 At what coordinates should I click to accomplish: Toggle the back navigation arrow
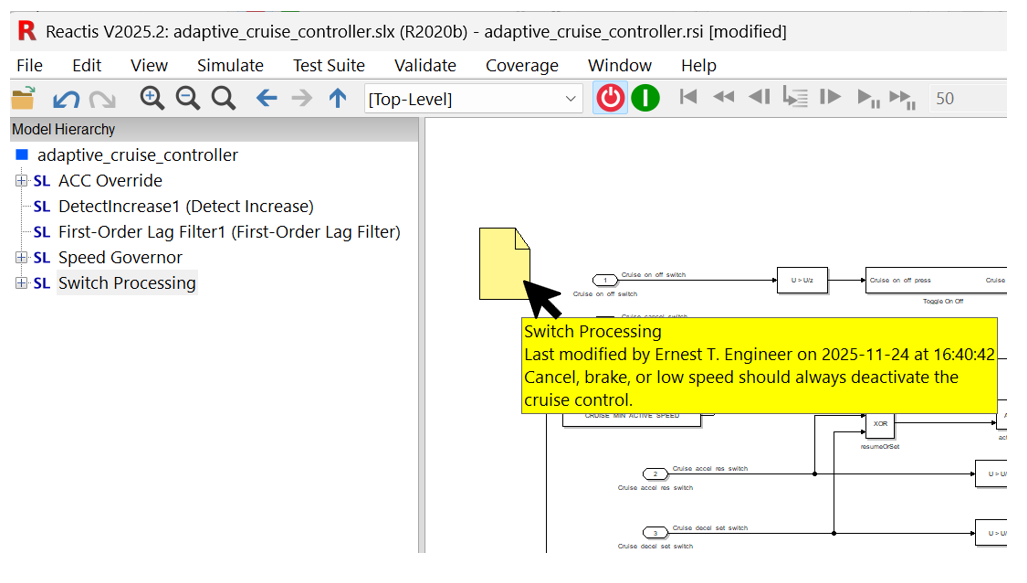tap(266, 98)
